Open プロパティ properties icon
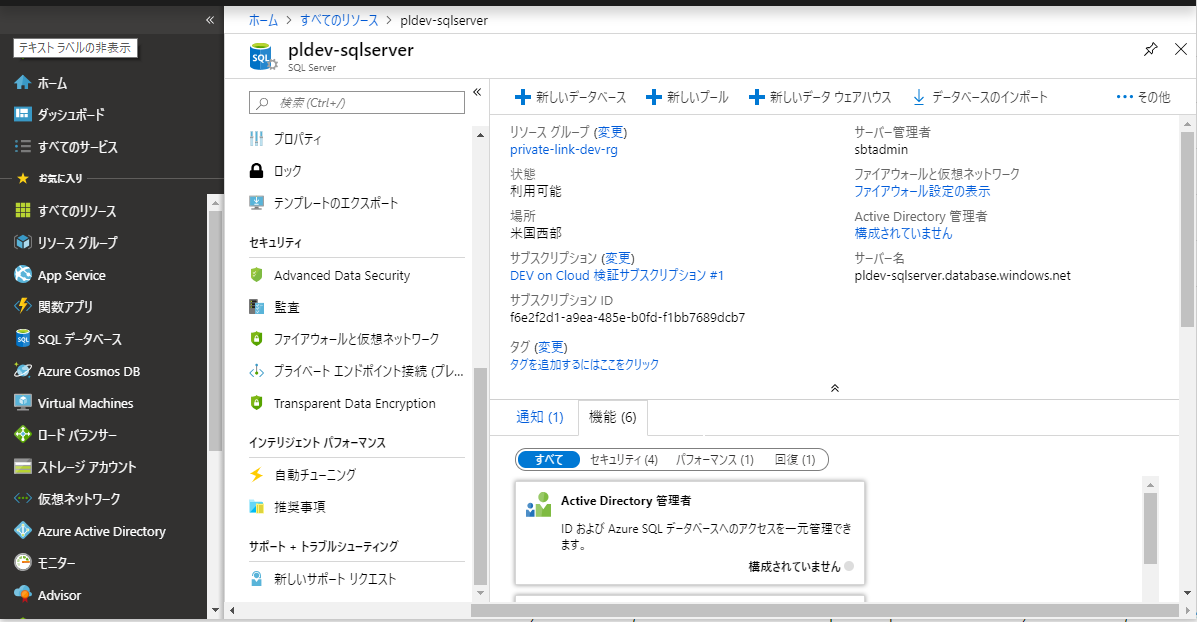Image resolution: width=1197 pixels, height=622 pixels. tap(256, 139)
